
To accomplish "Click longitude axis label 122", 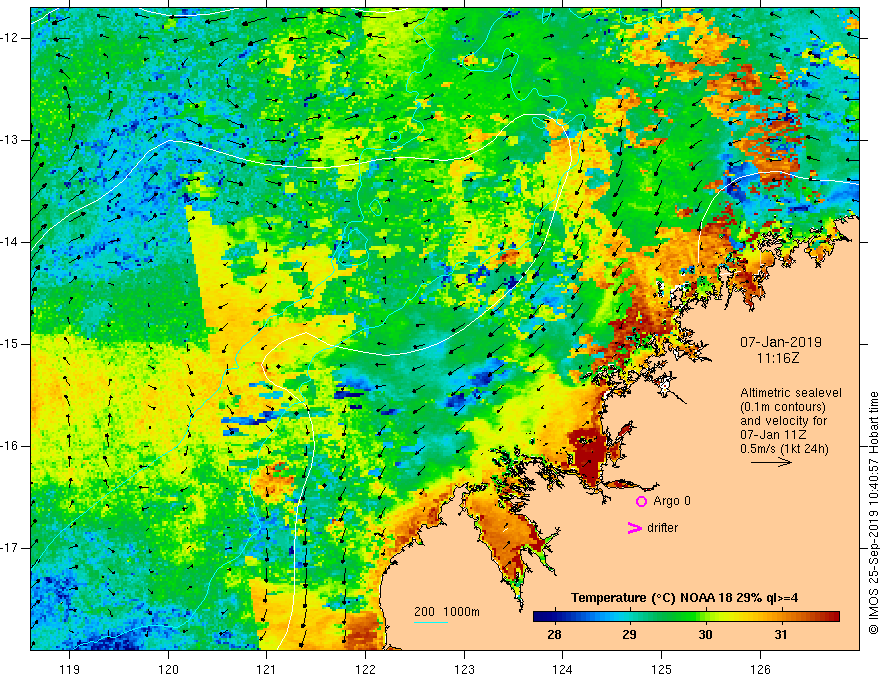I will [x=365, y=669].
